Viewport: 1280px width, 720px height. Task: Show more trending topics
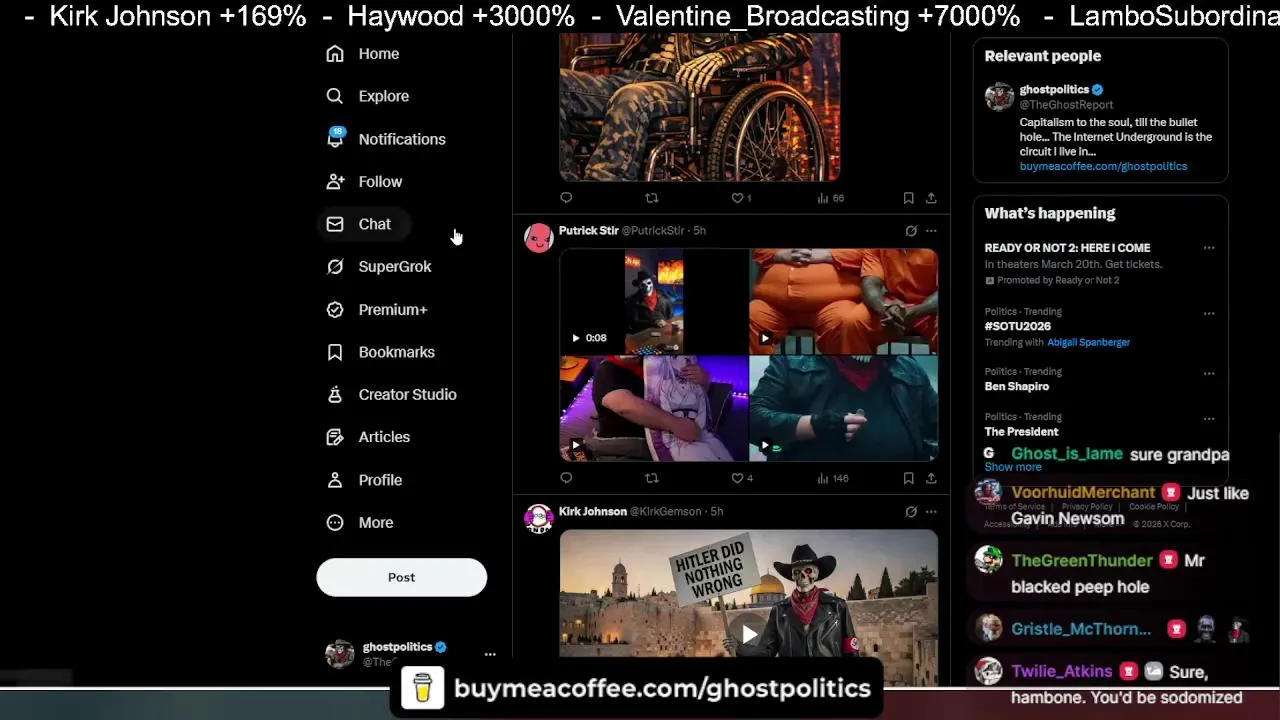1013,467
